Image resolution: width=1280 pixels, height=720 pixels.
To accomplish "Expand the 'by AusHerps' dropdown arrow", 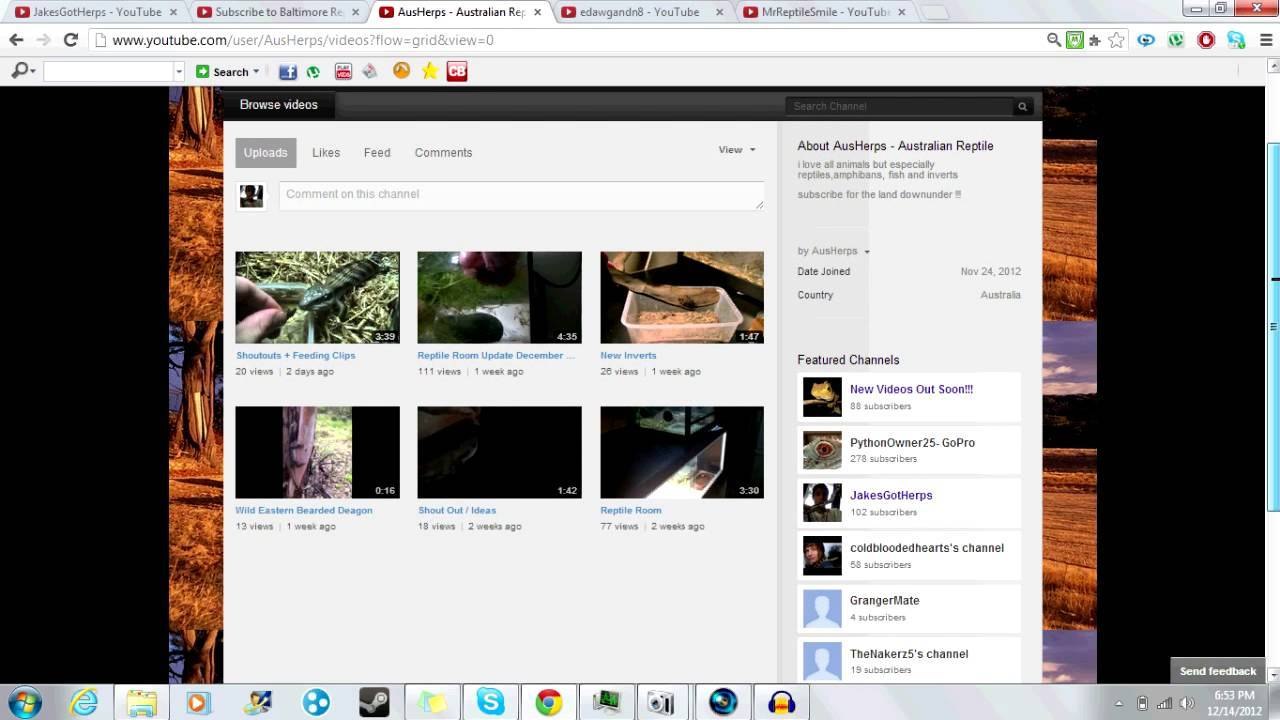I will coord(867,252).
